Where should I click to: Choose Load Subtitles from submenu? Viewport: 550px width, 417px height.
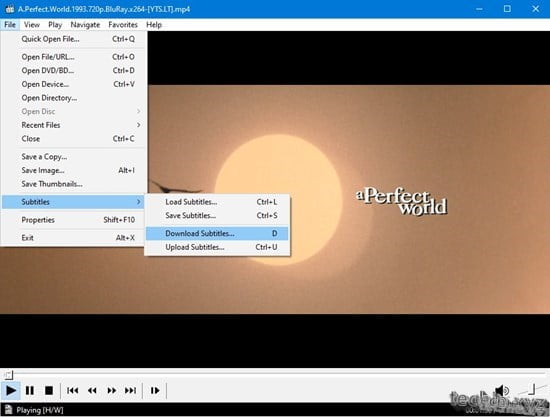(217, 202)
